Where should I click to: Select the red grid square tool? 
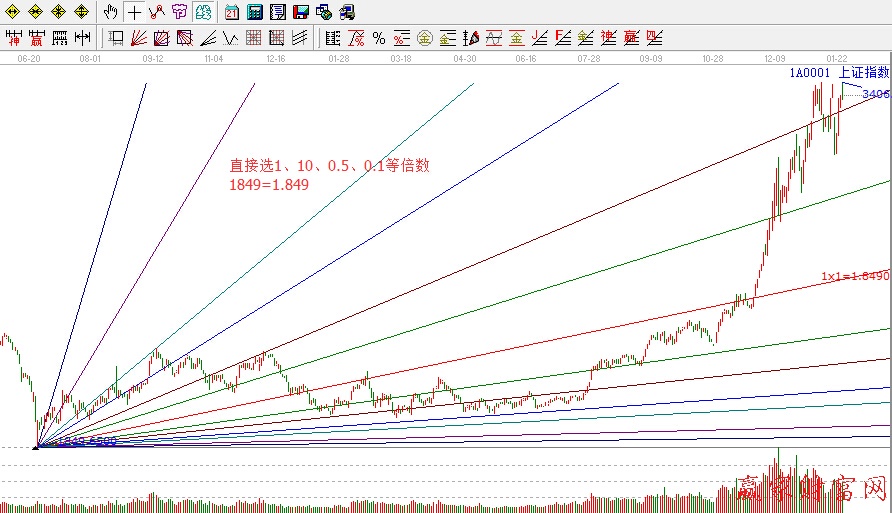click(253, 39)
